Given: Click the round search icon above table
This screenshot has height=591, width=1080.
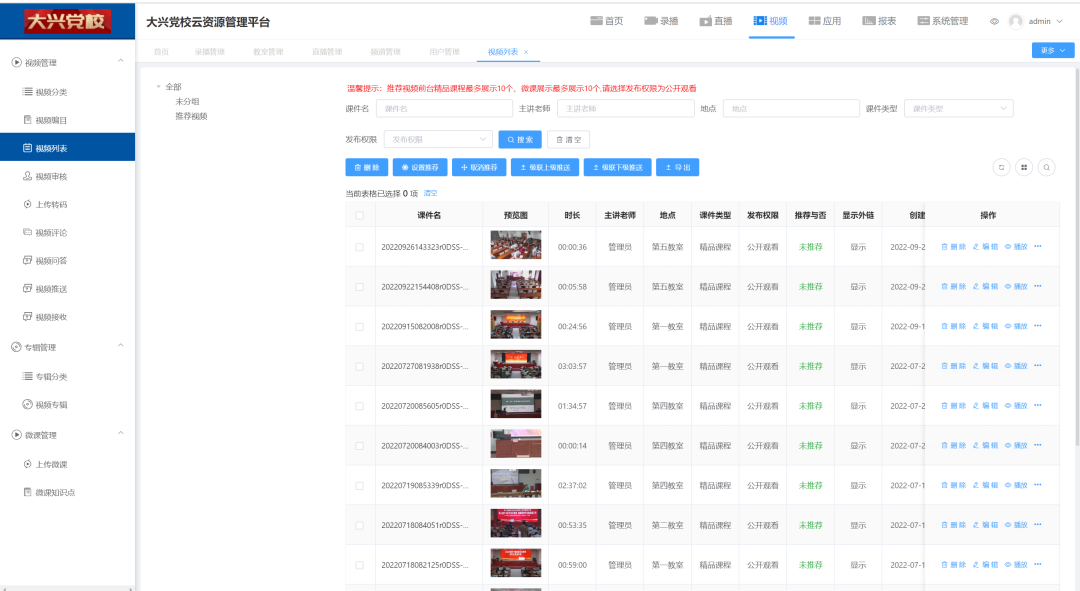Looking at the screenshot, I should pos(1046,167).
